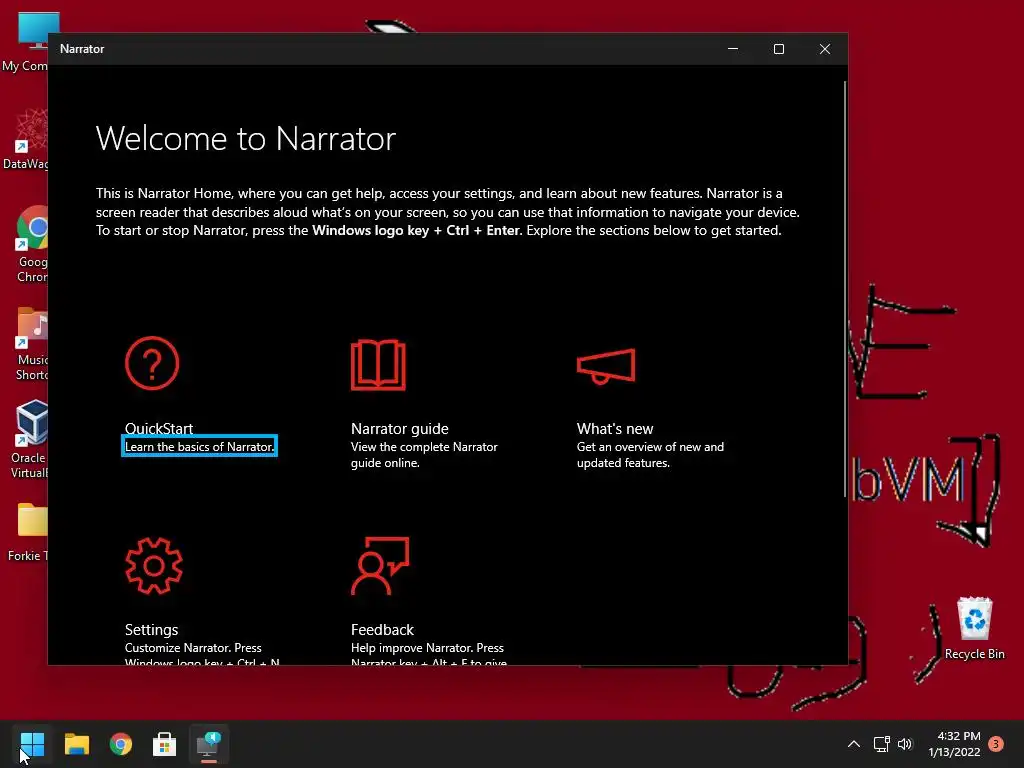Close the Narrator window

tap(825, 49)
